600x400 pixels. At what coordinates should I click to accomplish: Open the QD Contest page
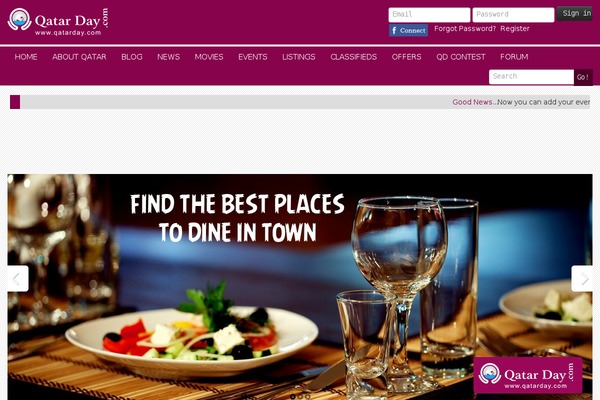tap(461, 57)
